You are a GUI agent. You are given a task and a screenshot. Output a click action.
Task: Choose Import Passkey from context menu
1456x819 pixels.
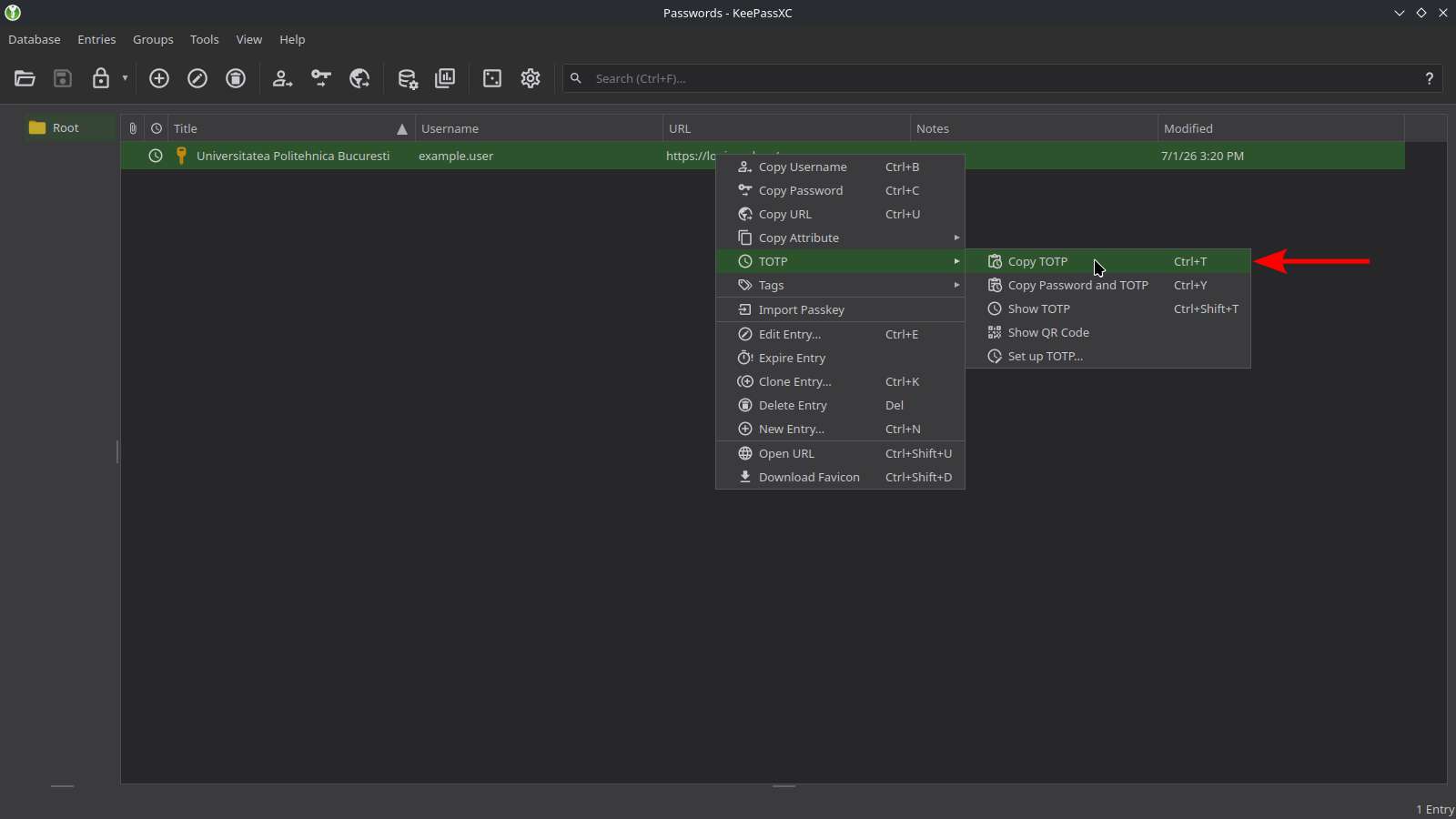point(840,309)
